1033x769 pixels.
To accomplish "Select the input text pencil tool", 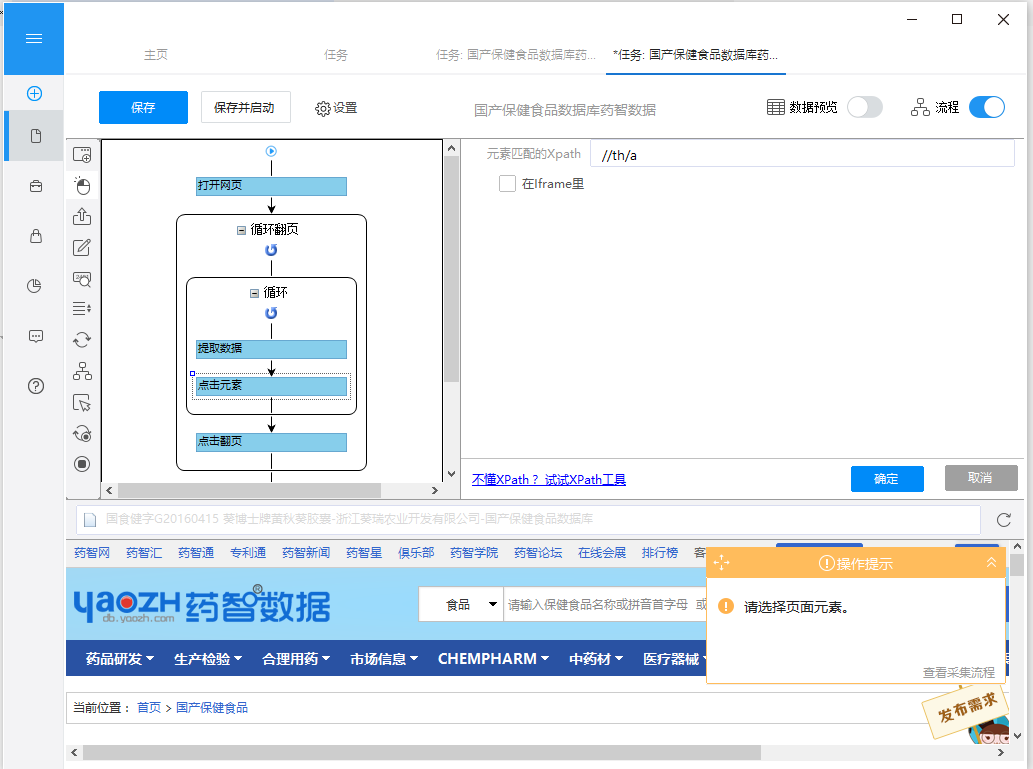I will [x=82, y=247].
